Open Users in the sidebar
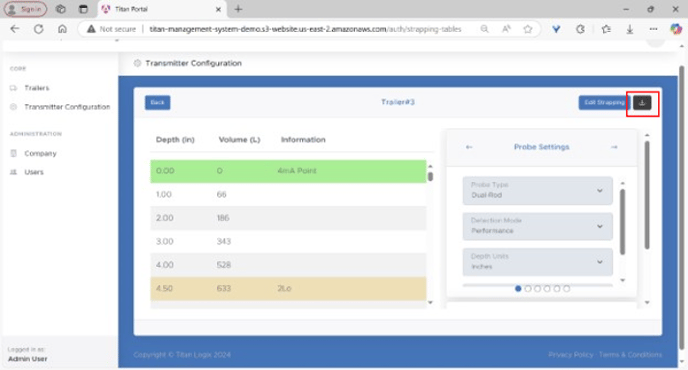Screen dimensions: 688x370 [x=34, y=172]
